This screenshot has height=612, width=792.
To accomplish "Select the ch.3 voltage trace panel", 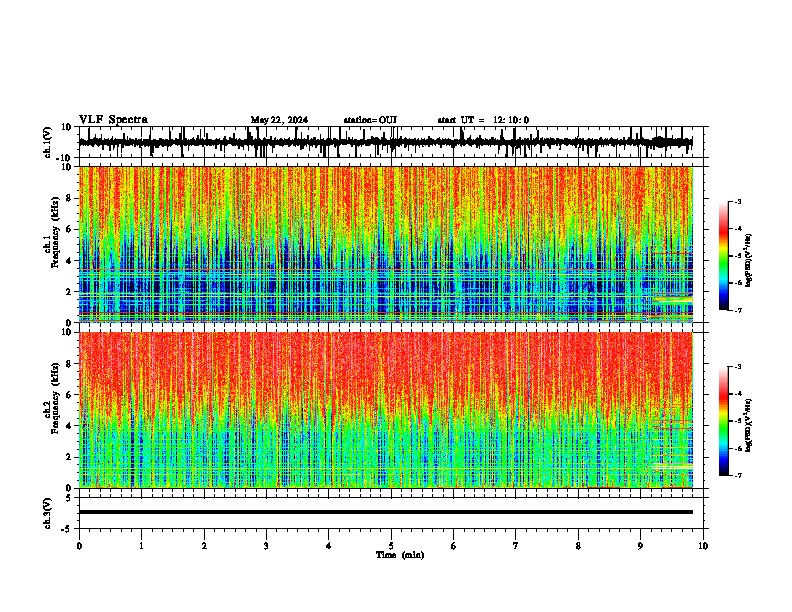I will (391, 513).
